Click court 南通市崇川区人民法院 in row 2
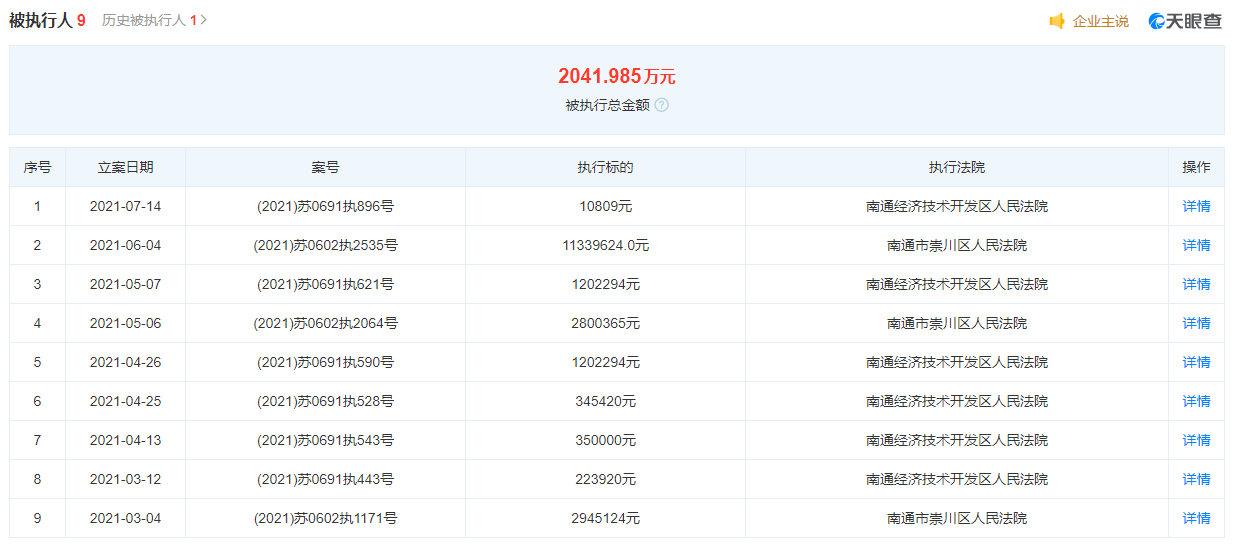The width and height of the screenshot is (1234, 546). pos(957,245)
